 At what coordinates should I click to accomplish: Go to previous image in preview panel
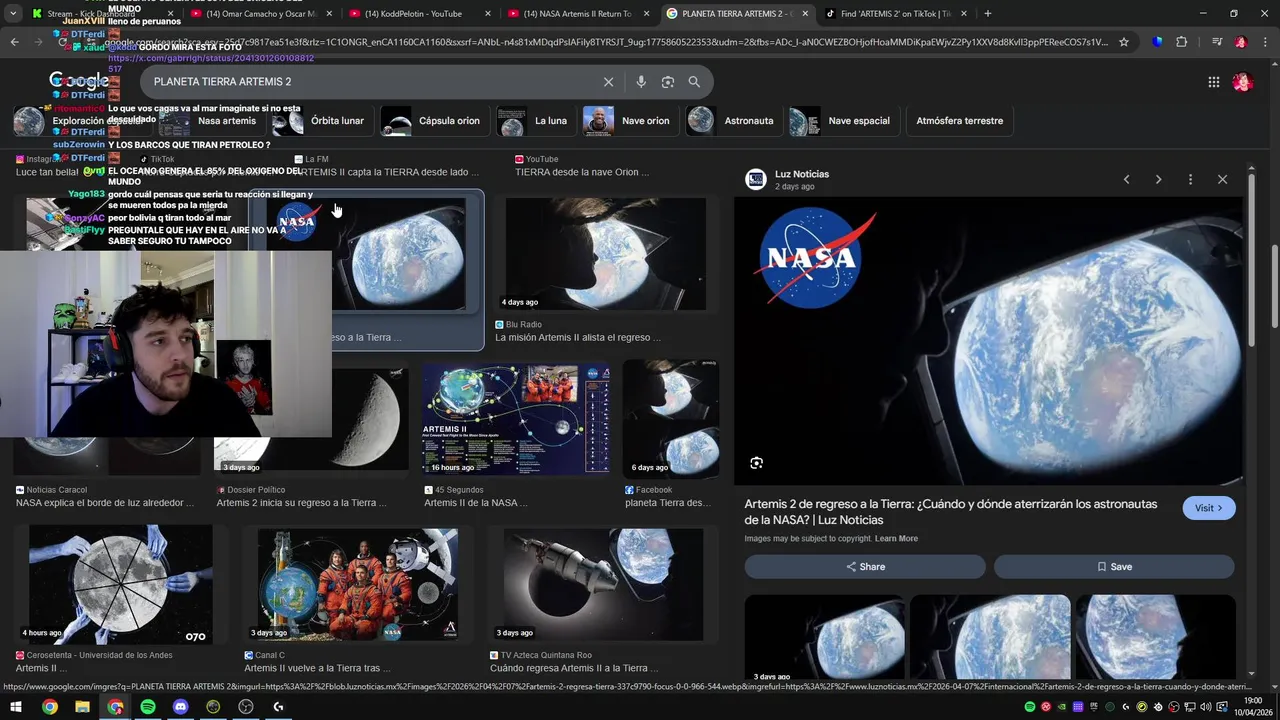[1126, 179]
